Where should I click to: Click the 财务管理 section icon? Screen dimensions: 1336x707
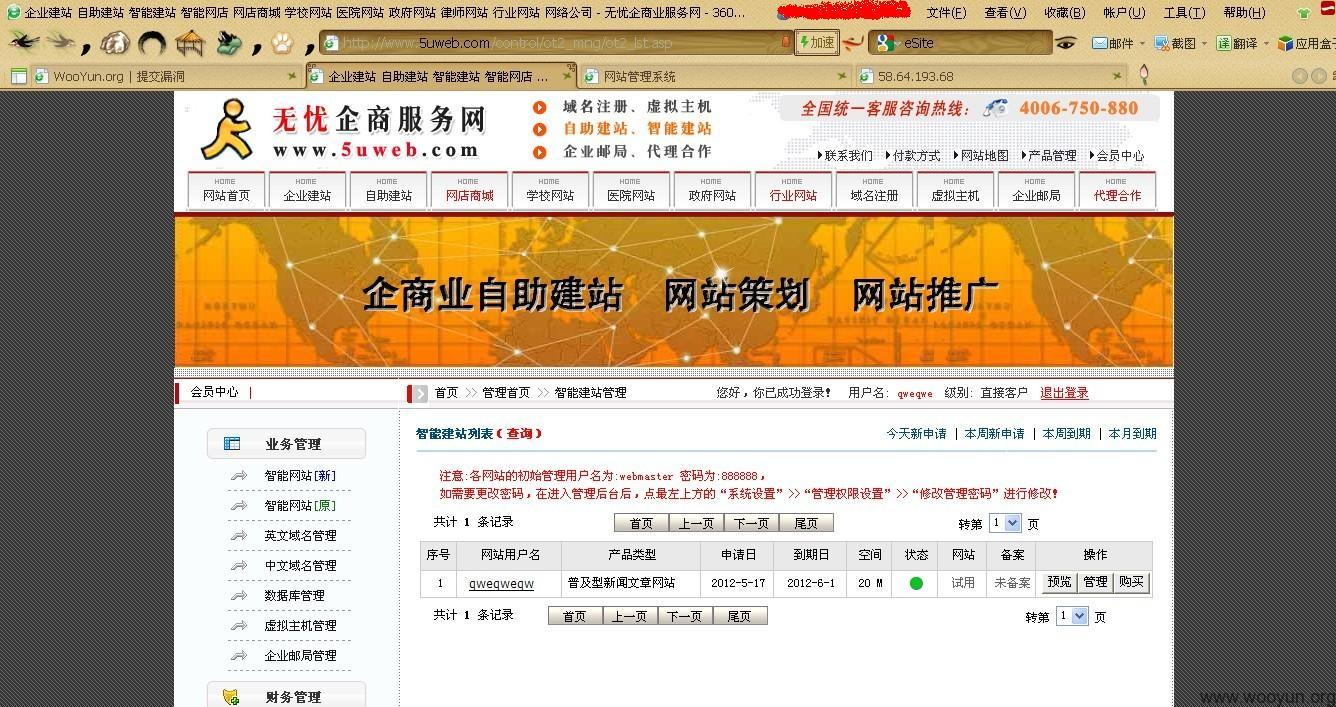point(232,697)
